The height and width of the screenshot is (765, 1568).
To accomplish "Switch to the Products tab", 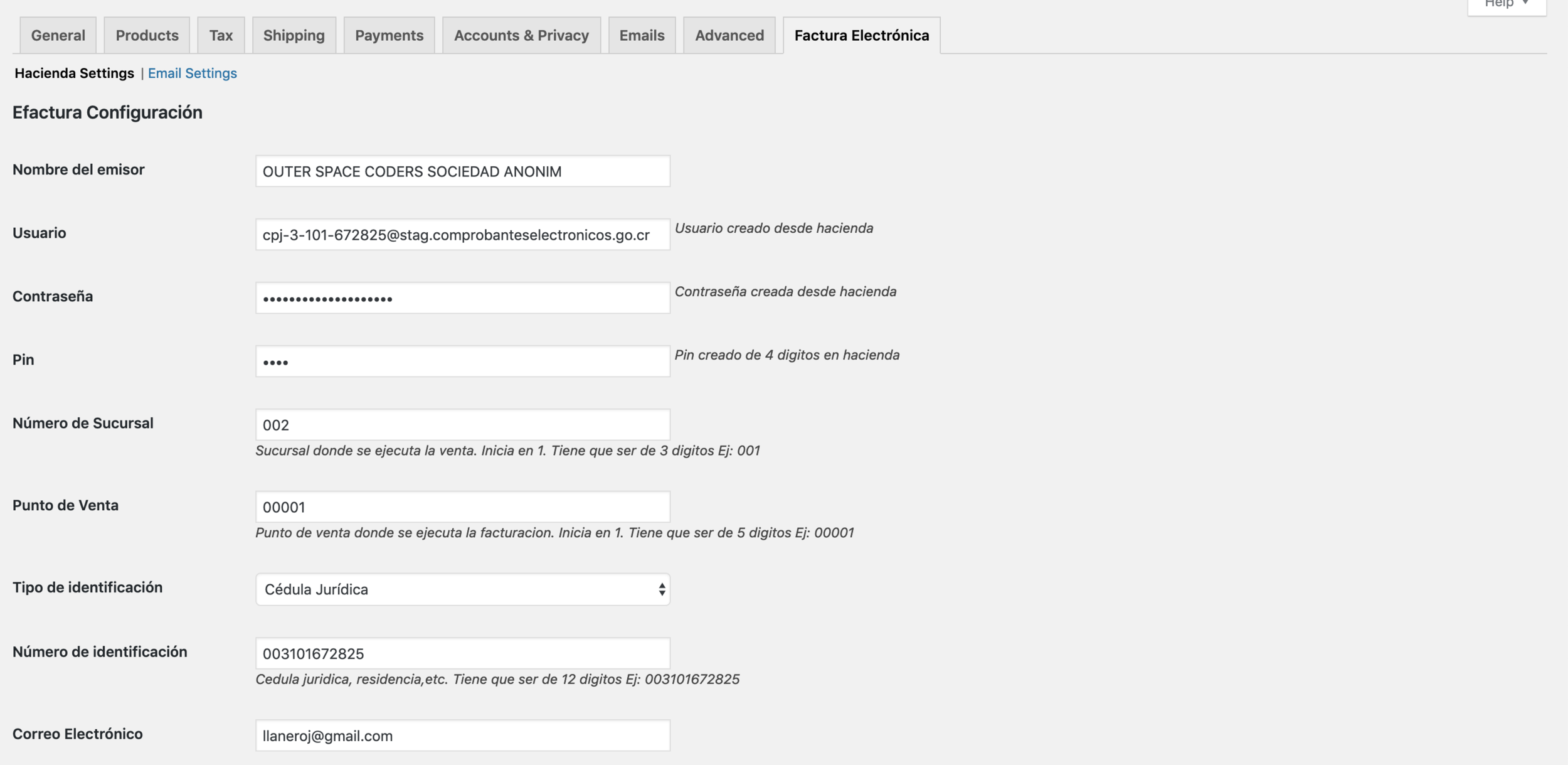I will [147, 35].
